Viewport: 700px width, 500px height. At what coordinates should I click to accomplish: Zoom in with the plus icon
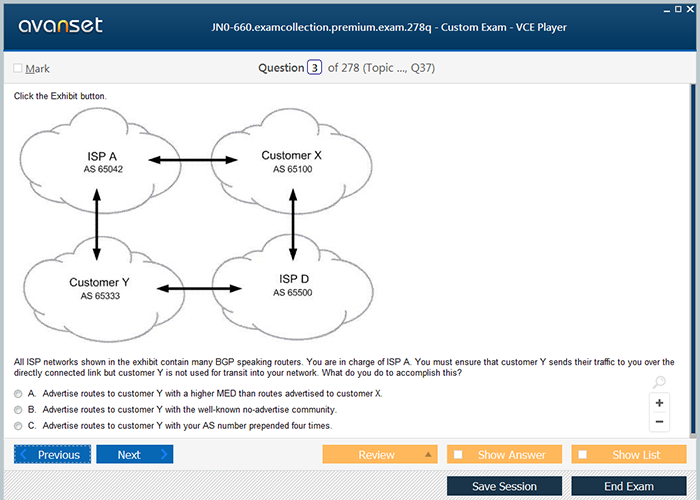click(x=659, y=403)
